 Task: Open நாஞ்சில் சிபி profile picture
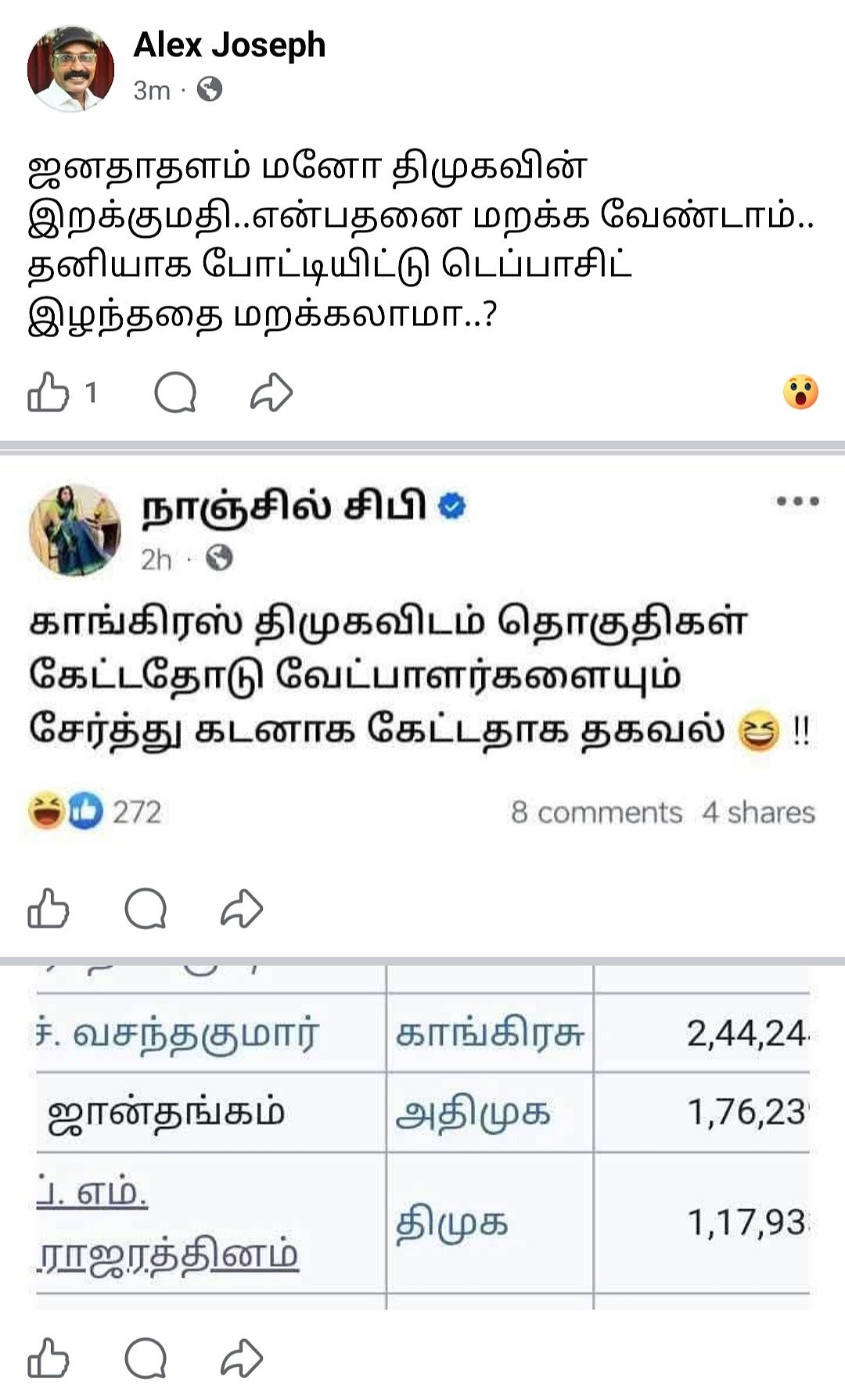point(75,529)
